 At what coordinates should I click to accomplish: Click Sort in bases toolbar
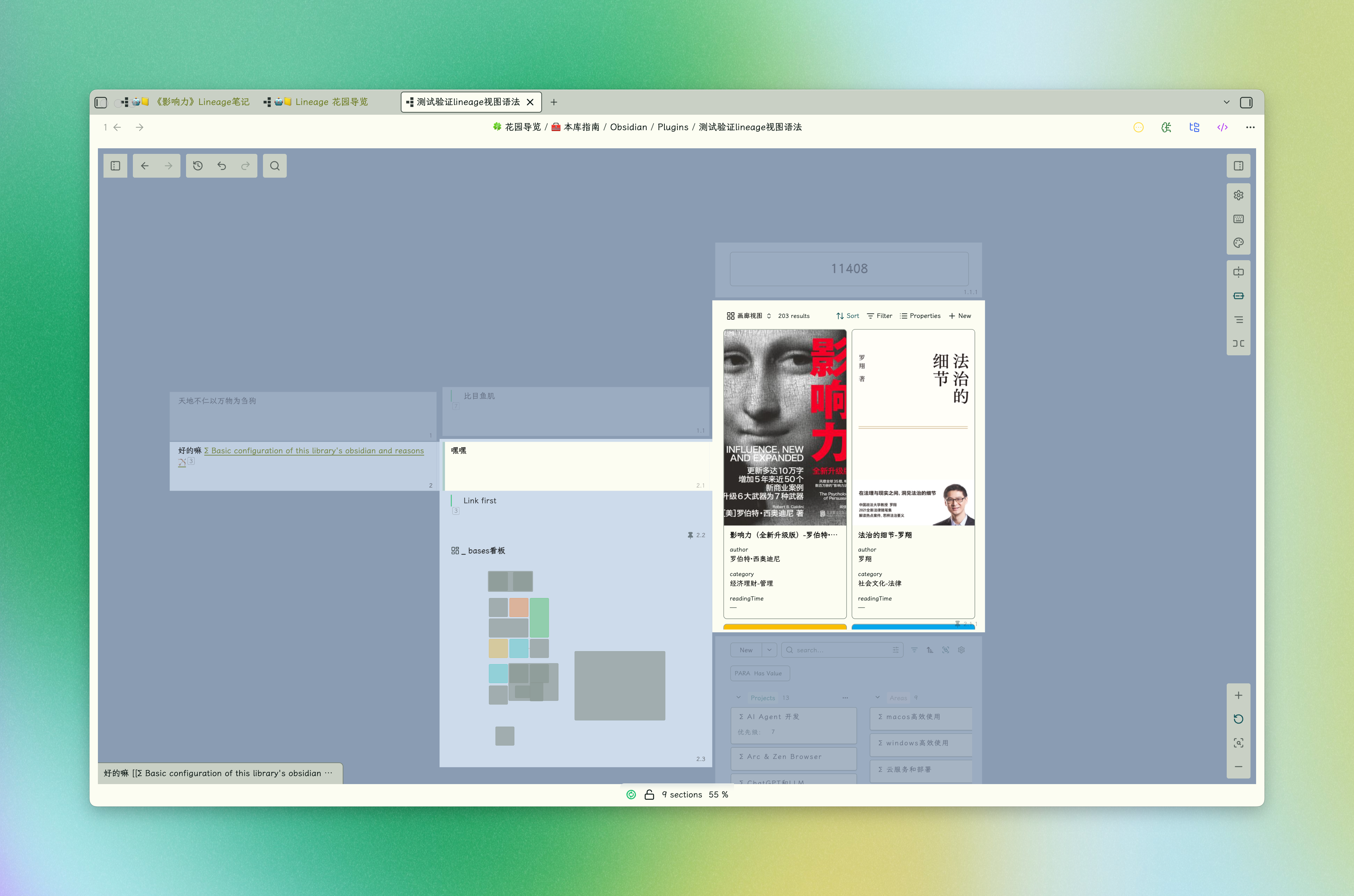tap(847, 316)
